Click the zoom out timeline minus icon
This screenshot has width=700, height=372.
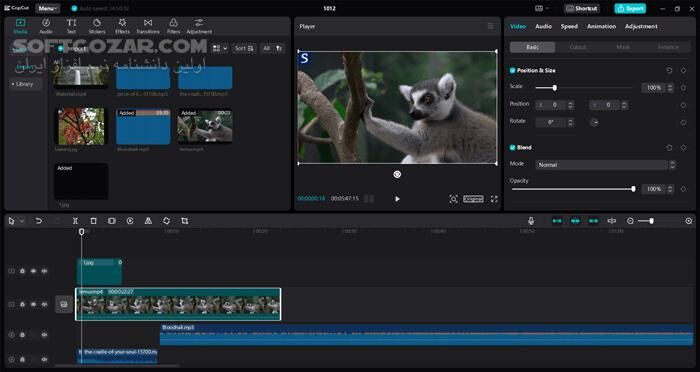click(x=630, y=221)
